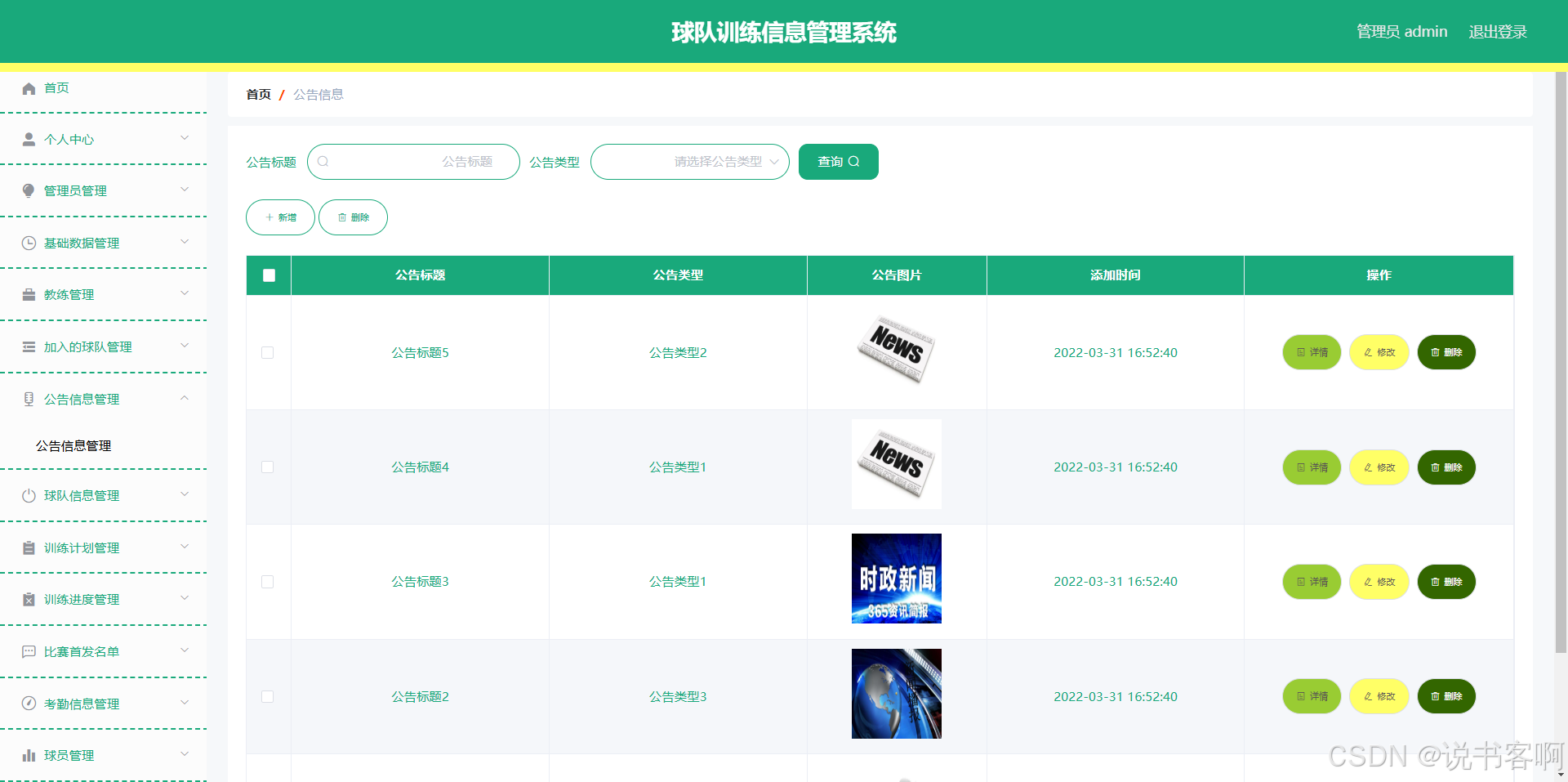Viewport: 1568px width, 782px height.
Task: Open the 请选择公告类型 dropdown
Action: [x=690, y=162]
